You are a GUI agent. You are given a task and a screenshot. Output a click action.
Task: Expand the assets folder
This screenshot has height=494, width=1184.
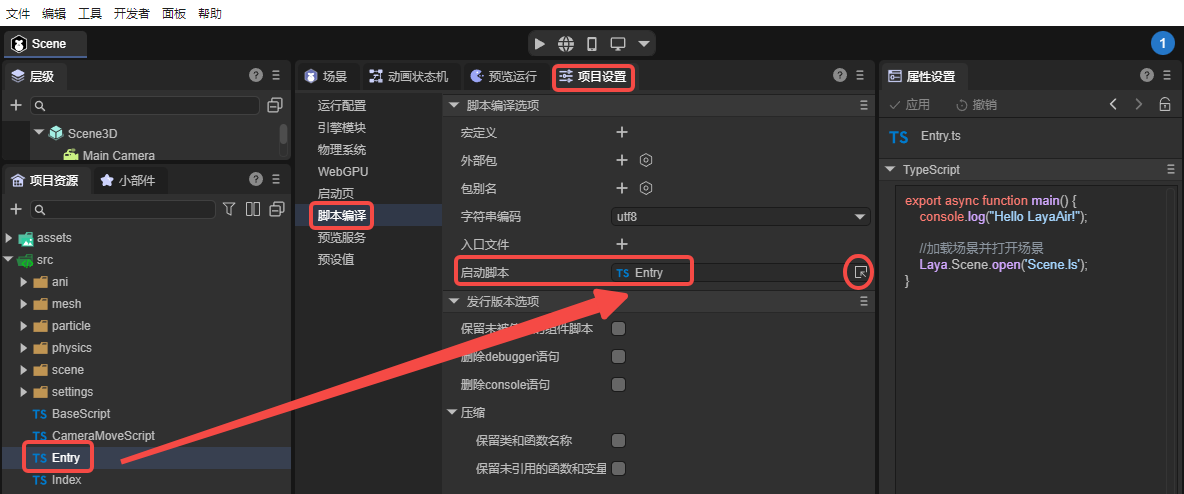click(x=9, y=238)
